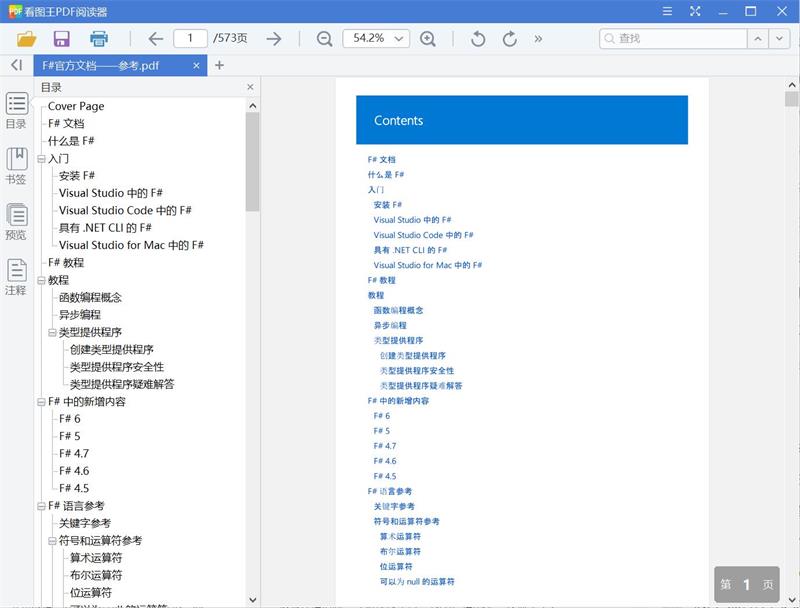Go to the previous page arrow
The image size is (800, 608).
(x=155, y=38)
